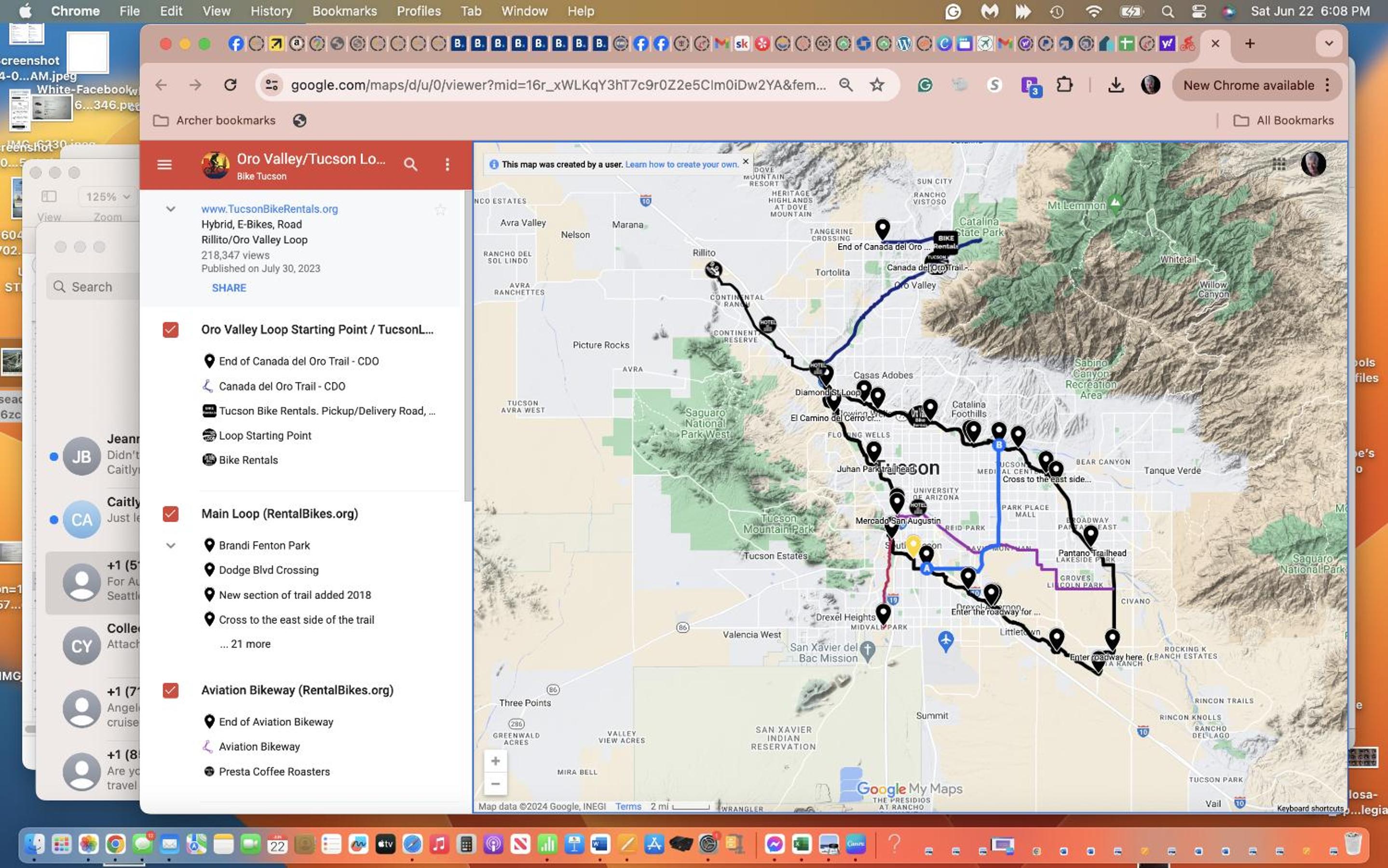Viewport: 1388px width, 868px height.
Task: Collapse the Main Loop items list
Action: 171,545
